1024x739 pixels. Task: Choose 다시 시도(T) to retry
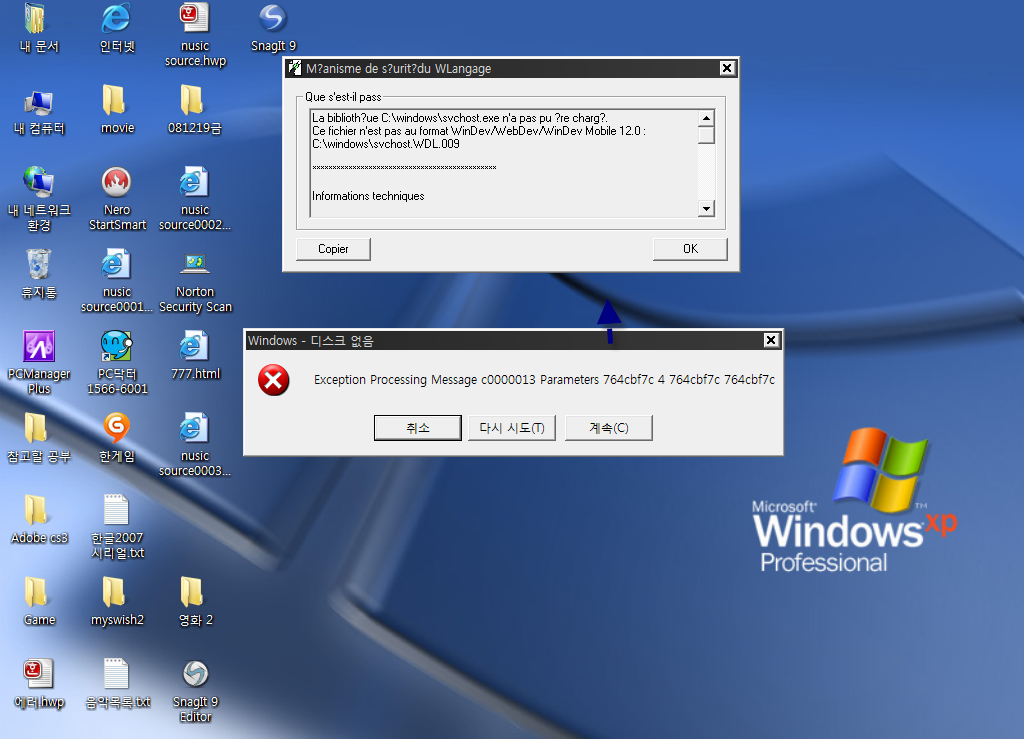[512, 428]
